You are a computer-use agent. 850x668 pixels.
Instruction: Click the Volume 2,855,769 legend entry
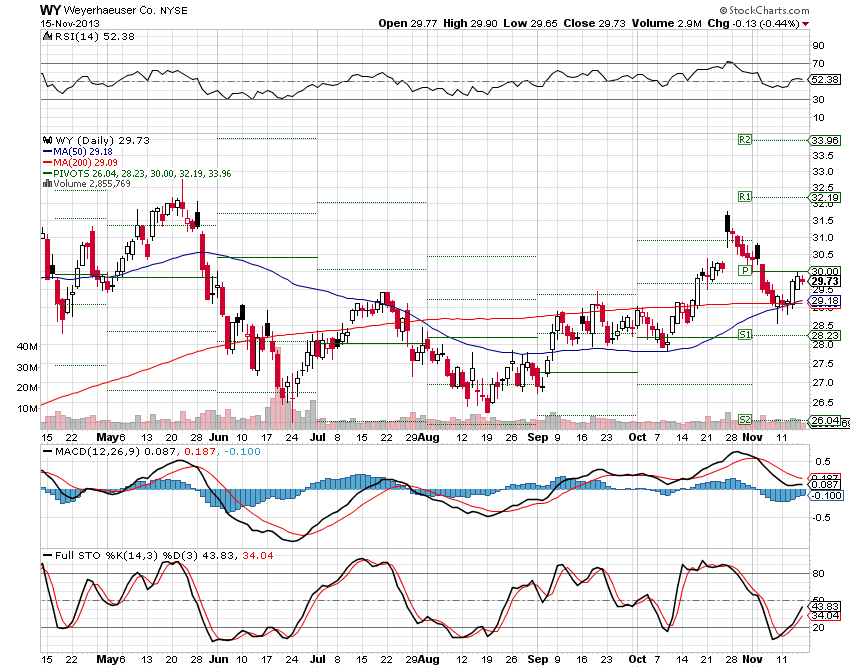click(92, 184)
